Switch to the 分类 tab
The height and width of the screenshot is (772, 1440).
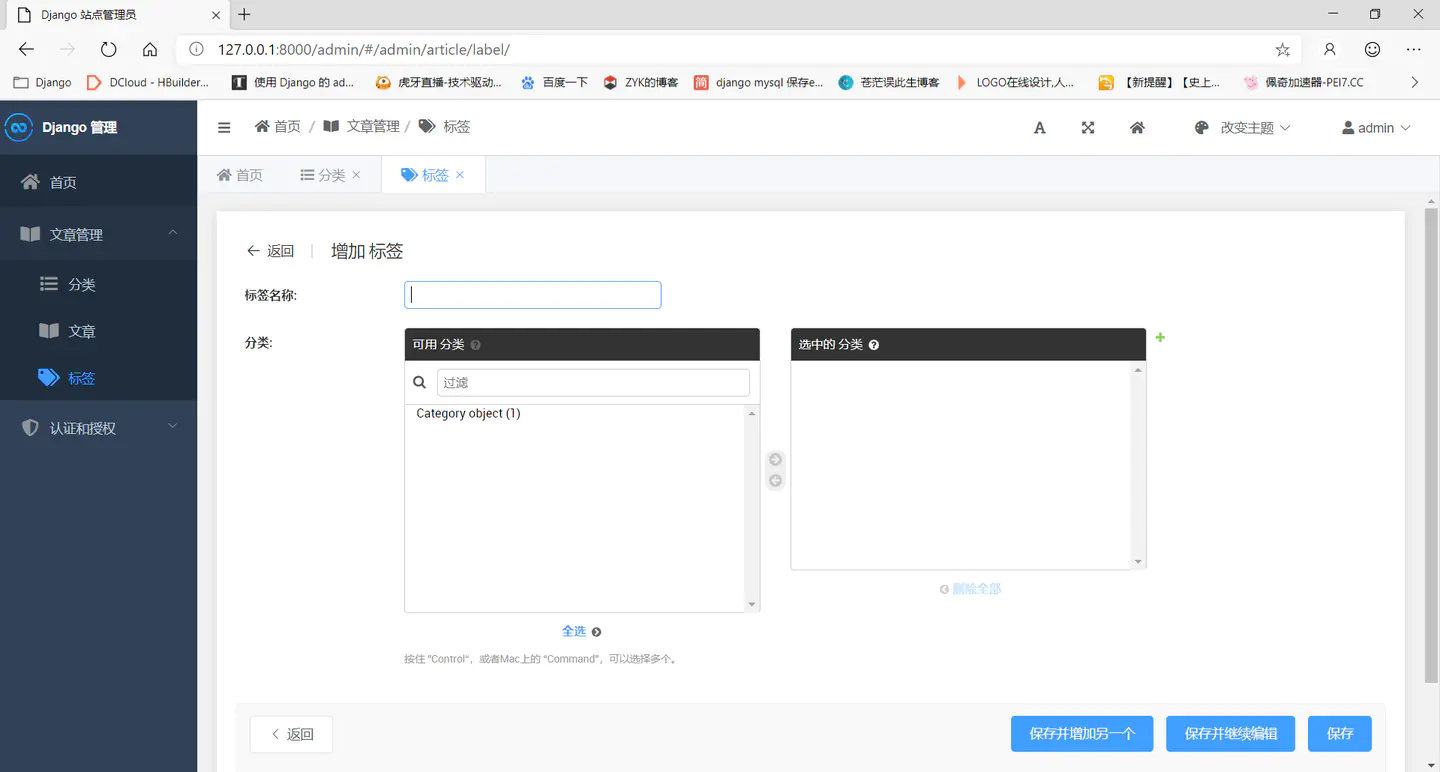click(323, 175)
